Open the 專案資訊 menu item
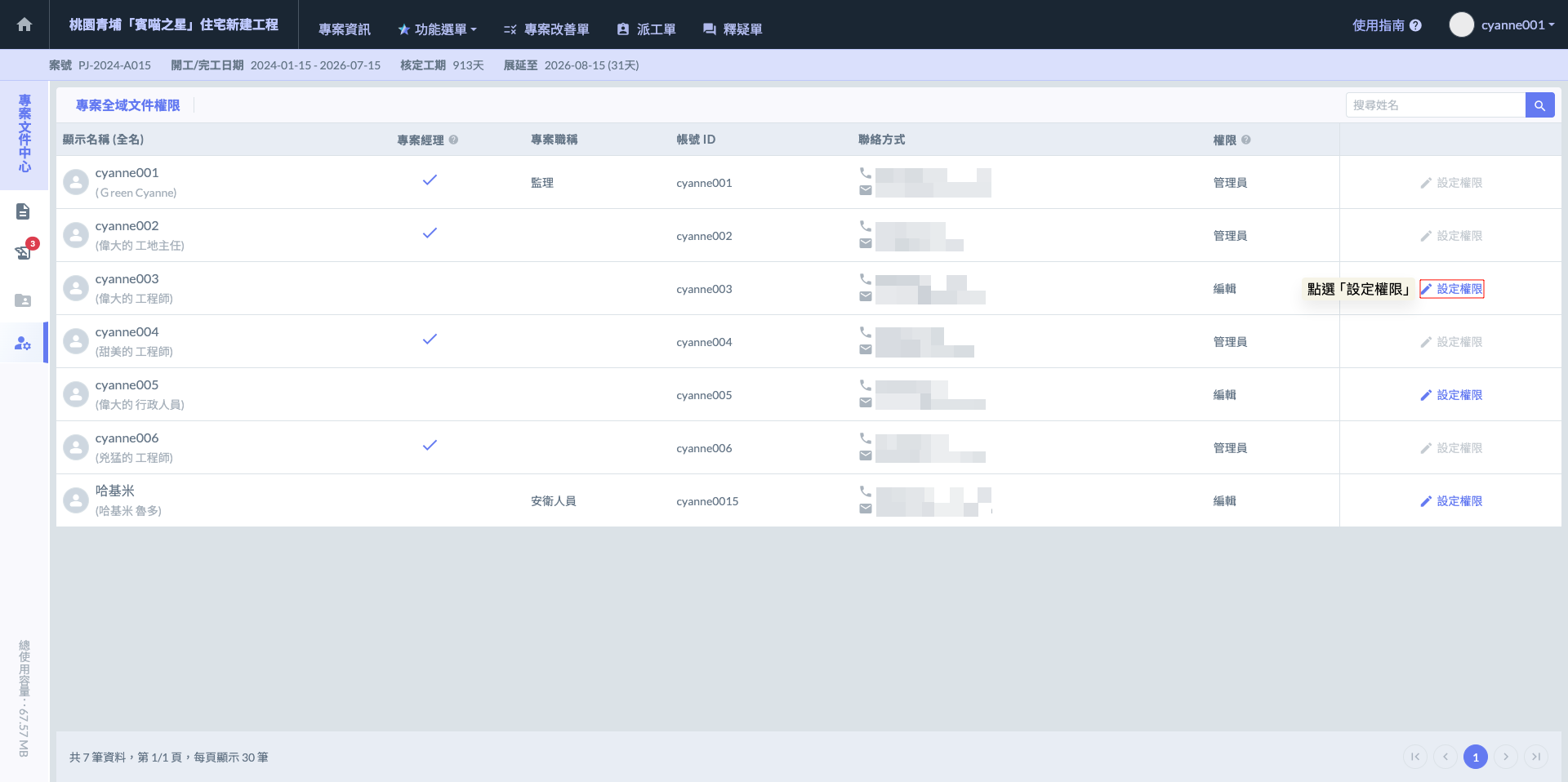 tap(344, 29)
